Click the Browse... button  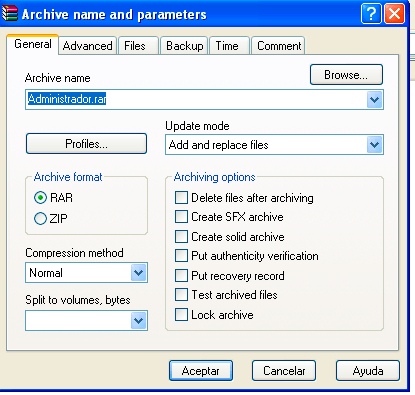point(346,75)
